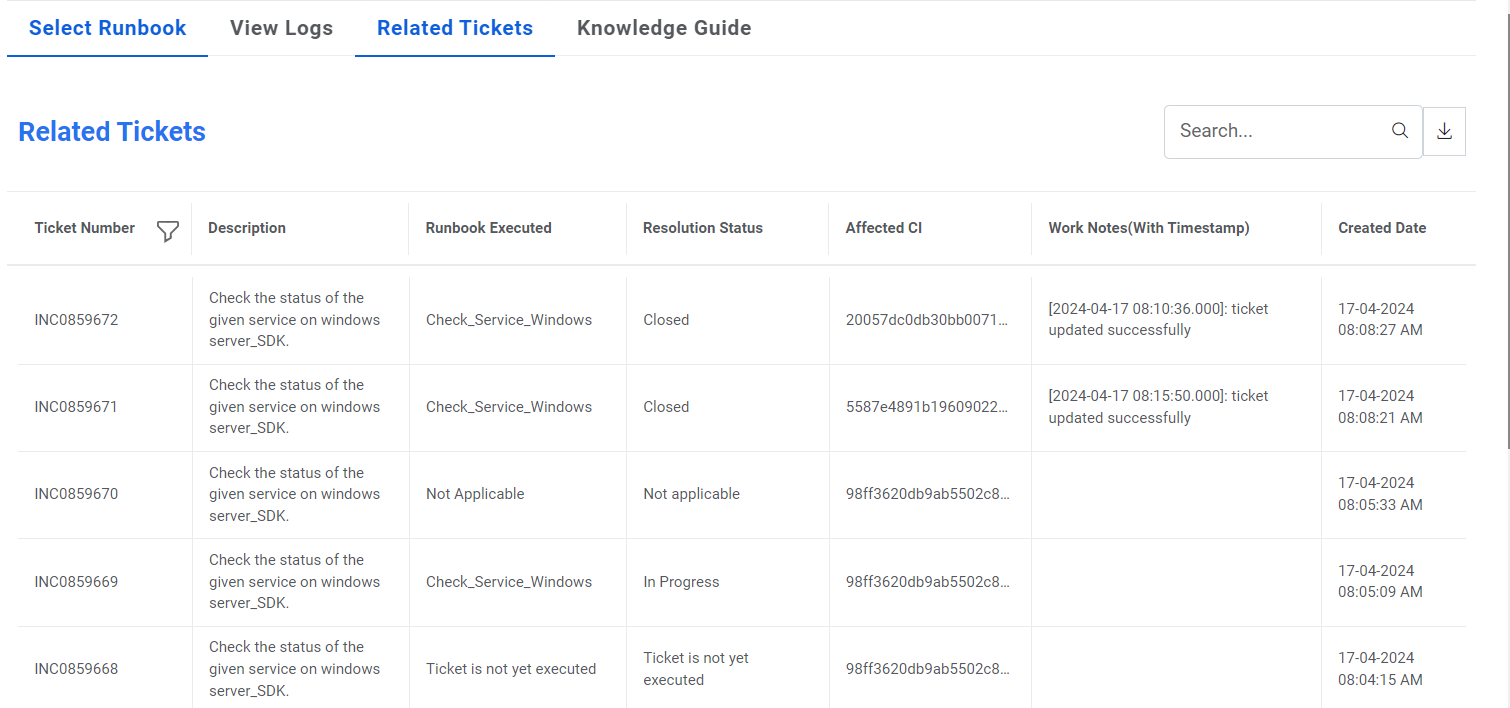Click ticket INC0859669 in the table
The height and width of the screenshot is (708, 1510).
pyautogui.click(x=76, y=582)
